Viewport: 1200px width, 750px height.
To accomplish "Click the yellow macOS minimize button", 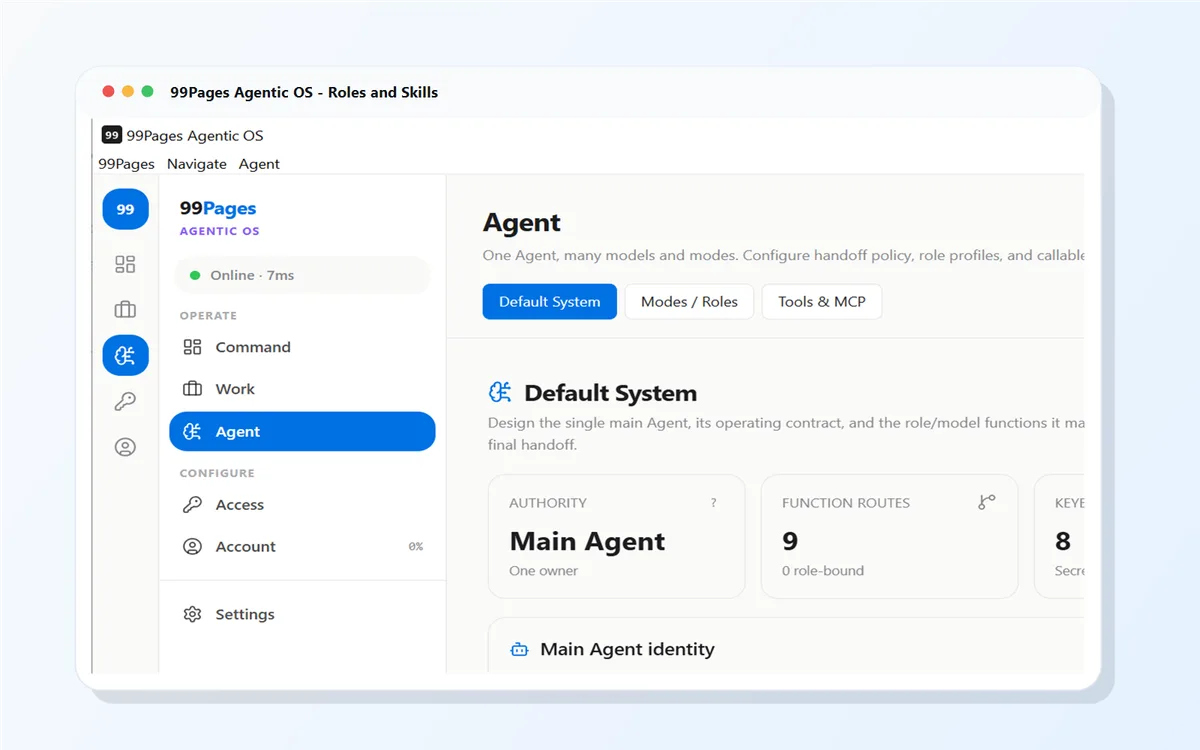I will 128,91.
